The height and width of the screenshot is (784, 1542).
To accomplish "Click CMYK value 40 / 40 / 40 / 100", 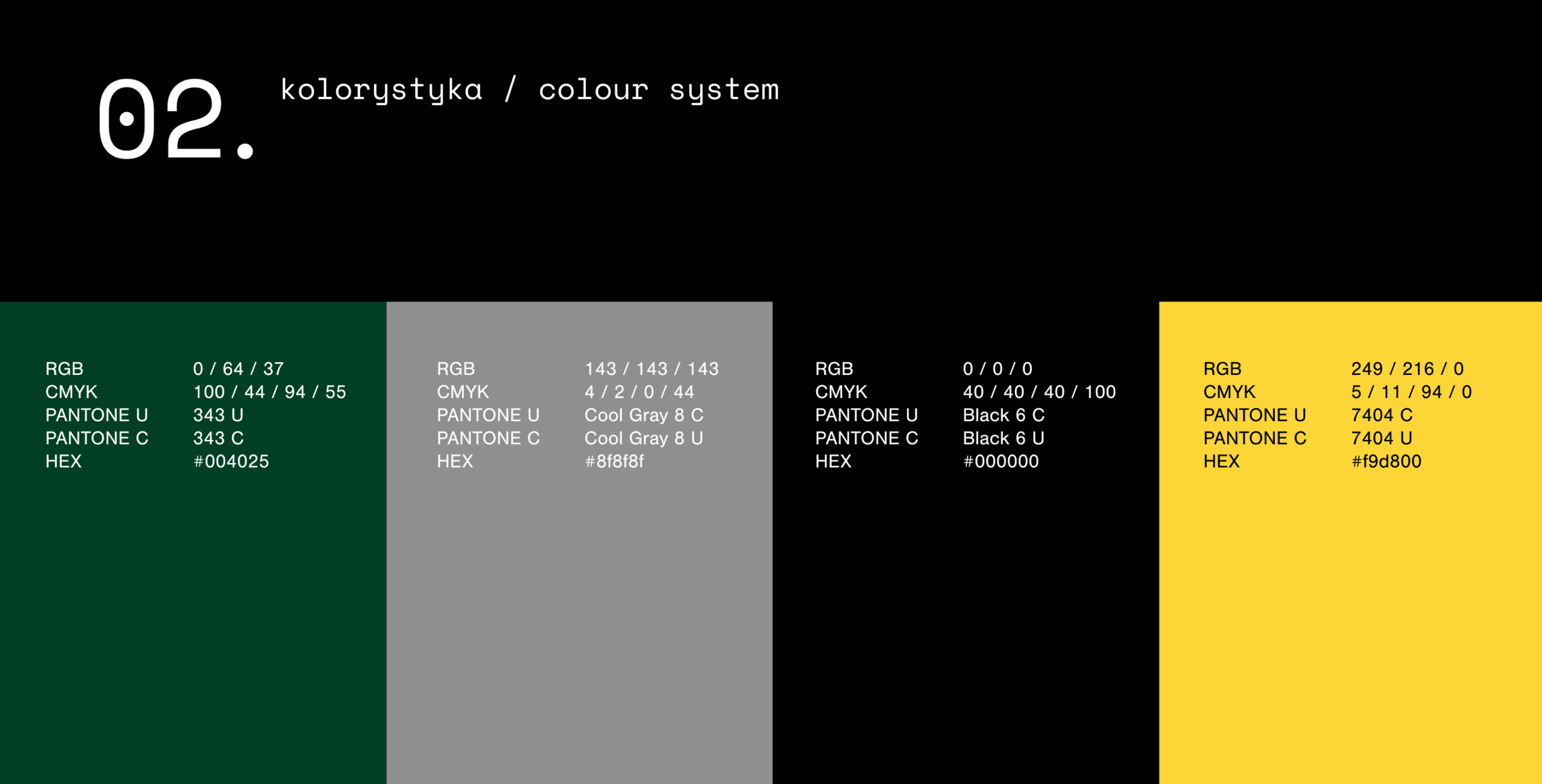I will 1039,392.
